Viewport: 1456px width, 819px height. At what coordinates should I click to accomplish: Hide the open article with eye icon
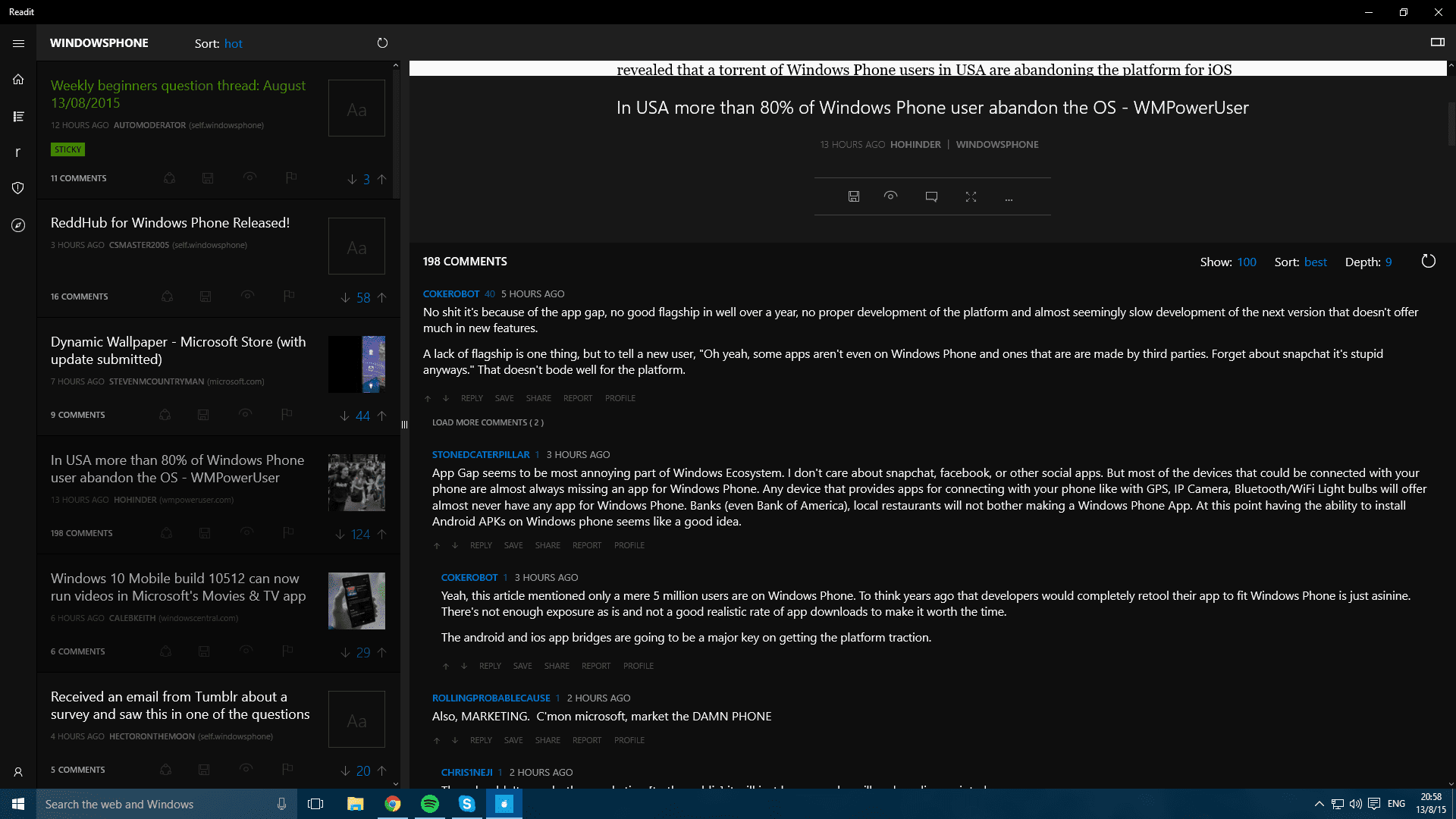coord(890,196)
